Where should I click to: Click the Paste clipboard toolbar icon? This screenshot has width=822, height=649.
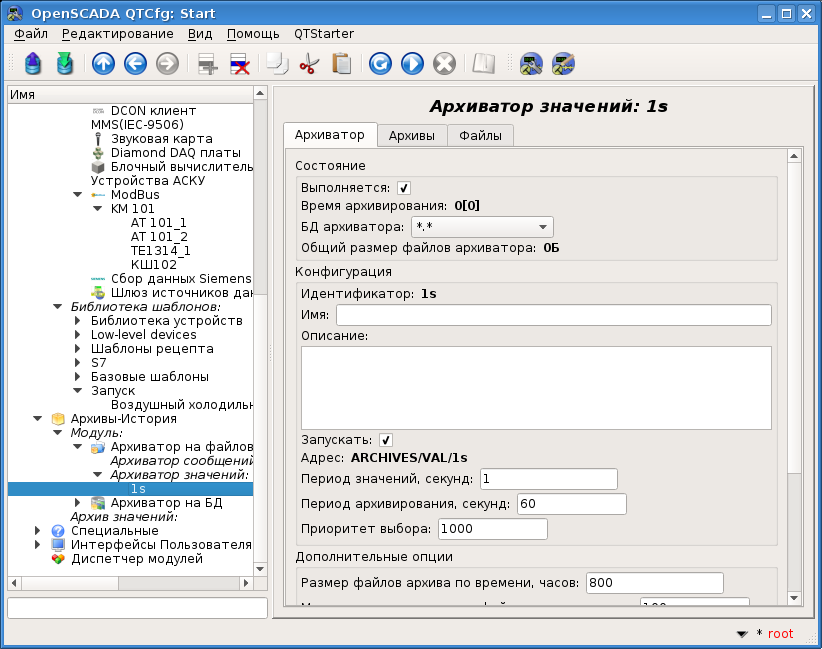(341, 64)
